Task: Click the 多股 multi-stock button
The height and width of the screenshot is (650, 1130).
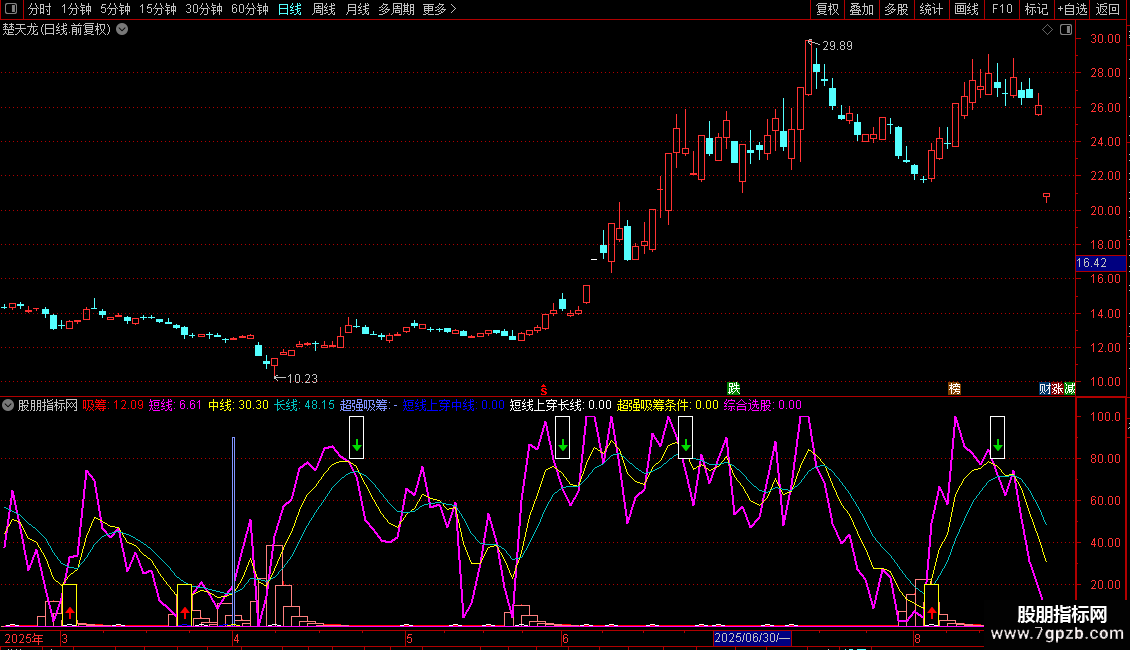Action: tap(896, 9)
